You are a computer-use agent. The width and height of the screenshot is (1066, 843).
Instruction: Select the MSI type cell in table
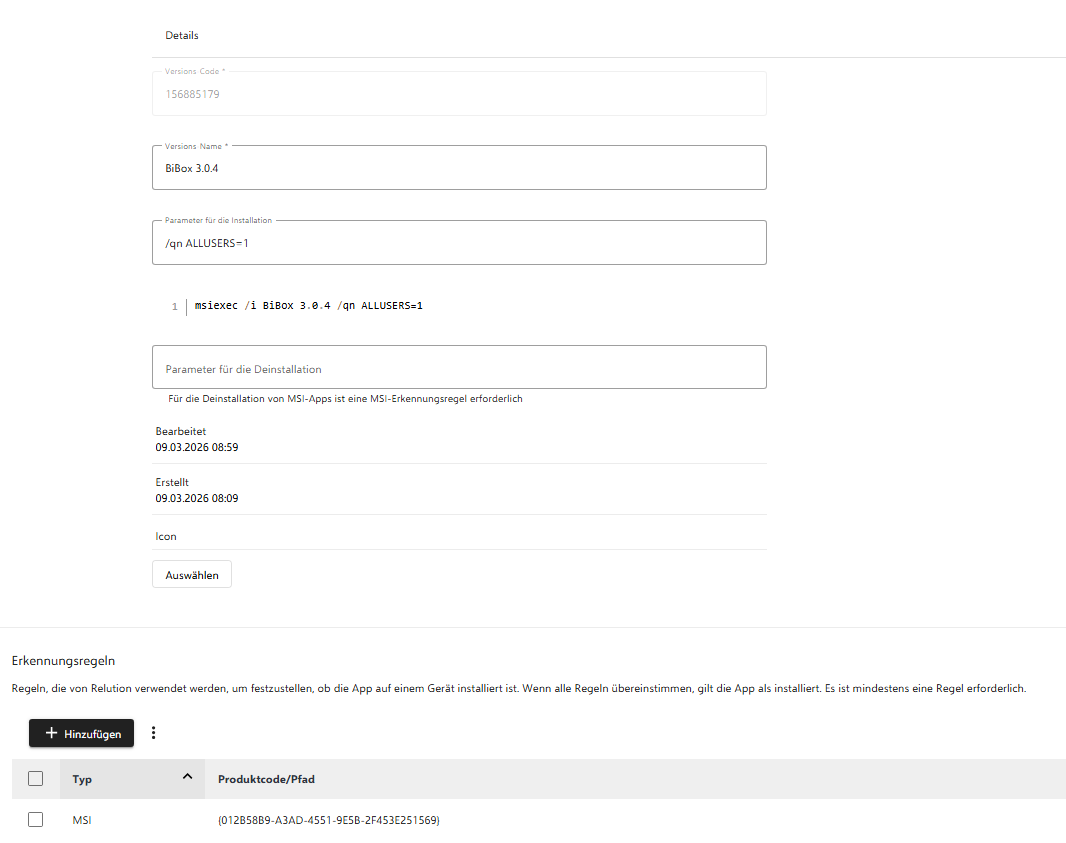[82, 820]
